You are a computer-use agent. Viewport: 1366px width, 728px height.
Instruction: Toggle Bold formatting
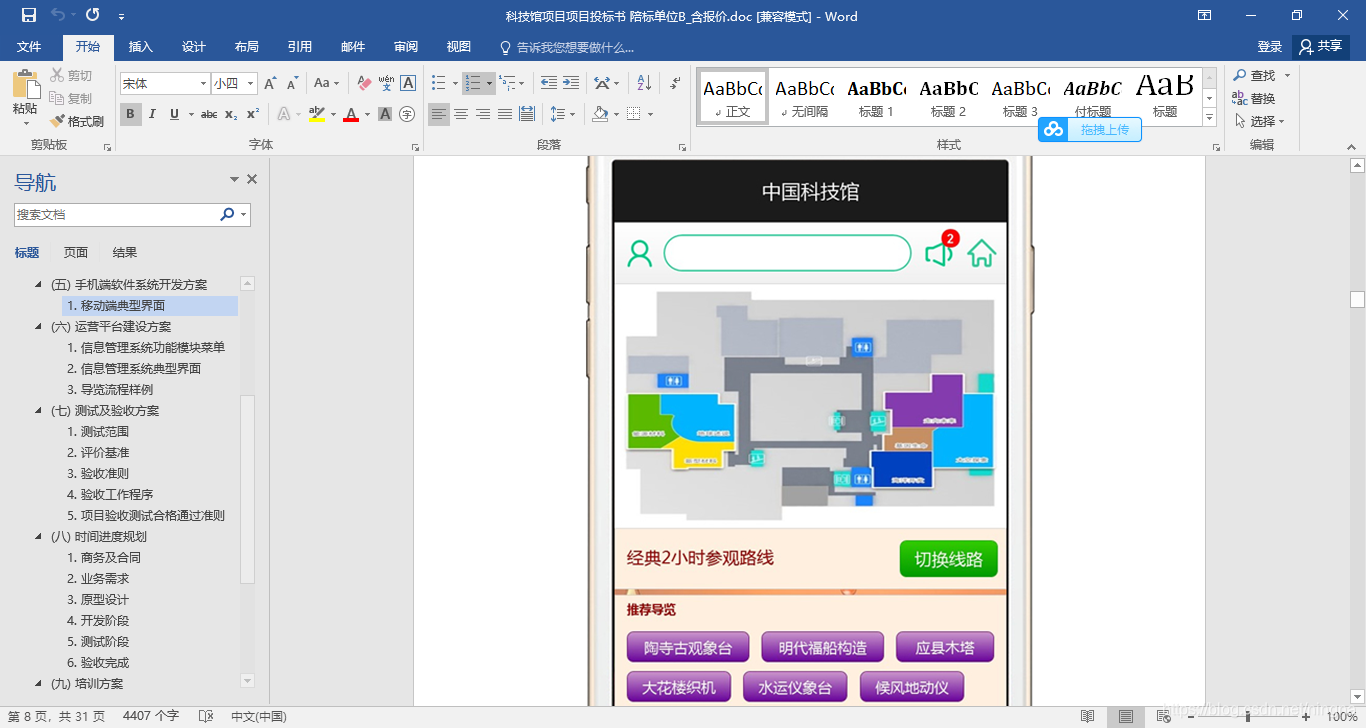tap(130, 115)
